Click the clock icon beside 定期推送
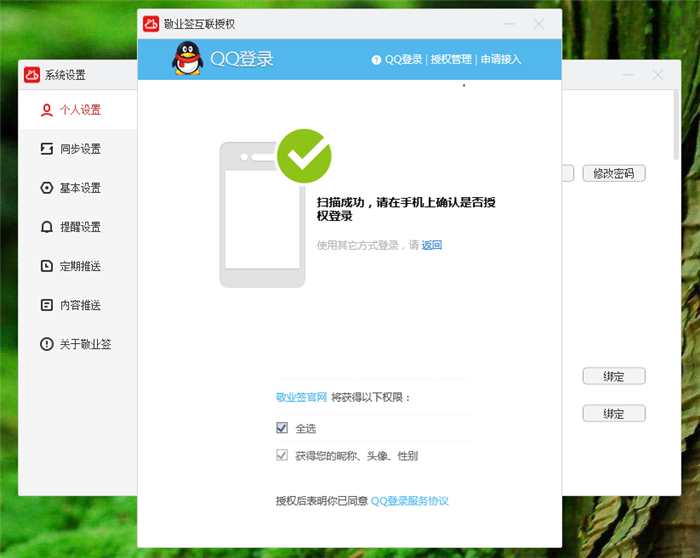Screen dimensions: 700x558 (46, 266)
